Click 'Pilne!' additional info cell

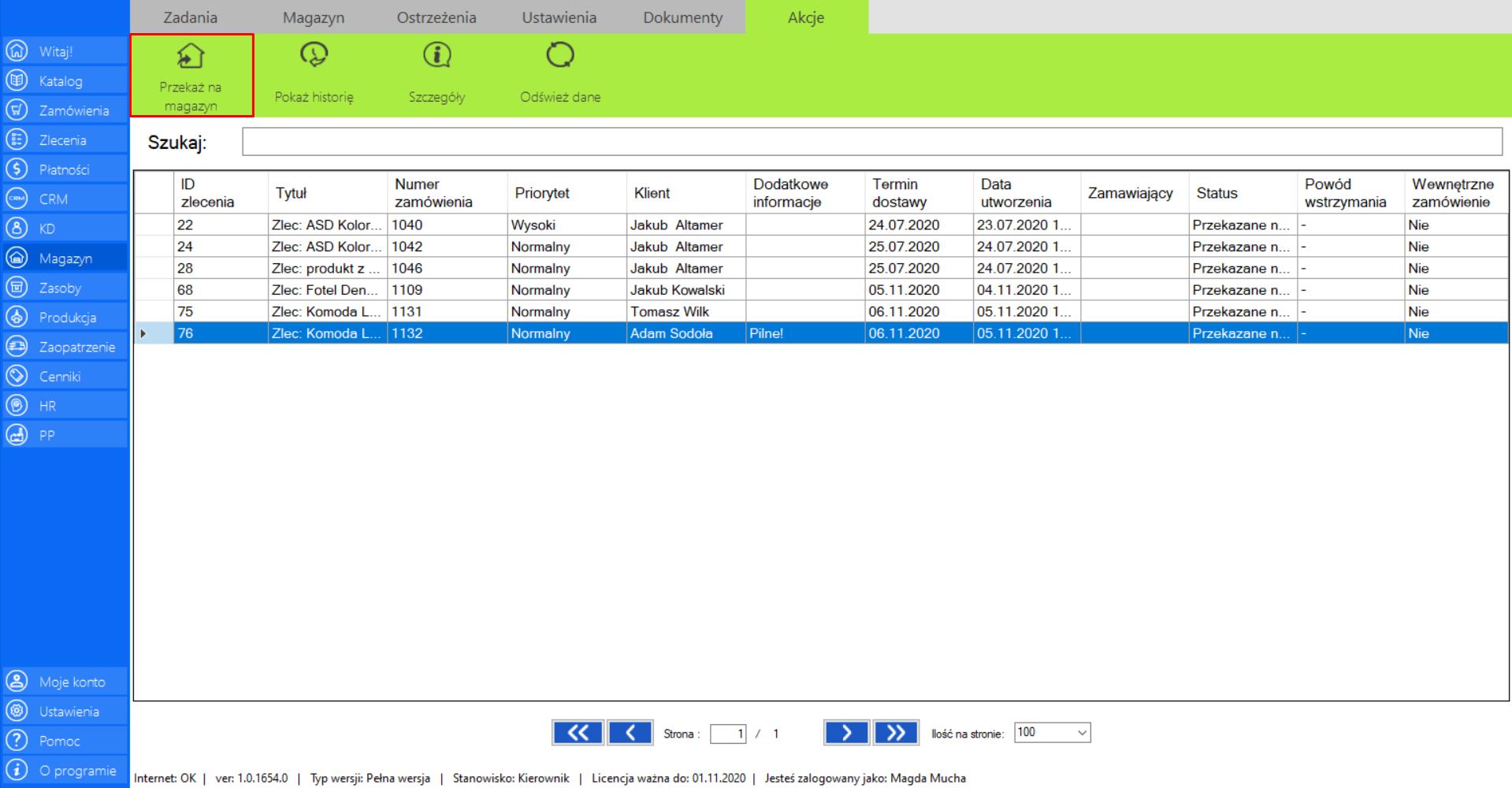tap(805, 333)
